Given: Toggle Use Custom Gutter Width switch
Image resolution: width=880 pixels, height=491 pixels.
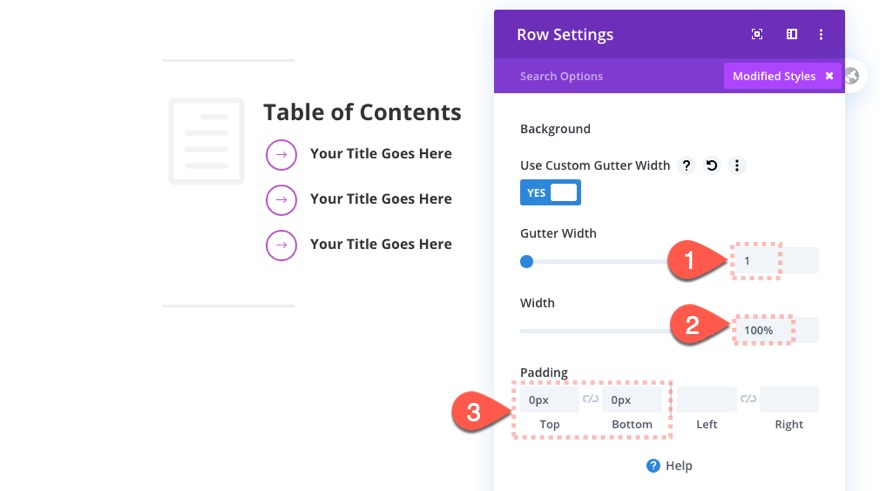Looking at the screenshot, I should [550, 192].
